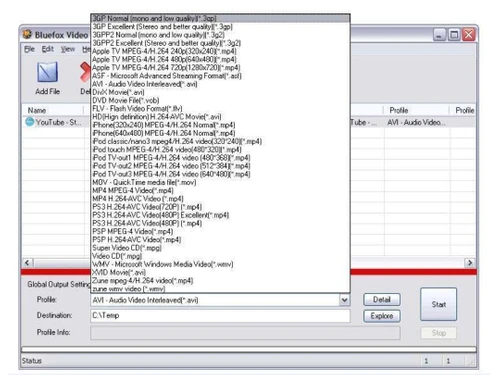Click the file list's right scroll arrow
500x375 pixels.
470,263
